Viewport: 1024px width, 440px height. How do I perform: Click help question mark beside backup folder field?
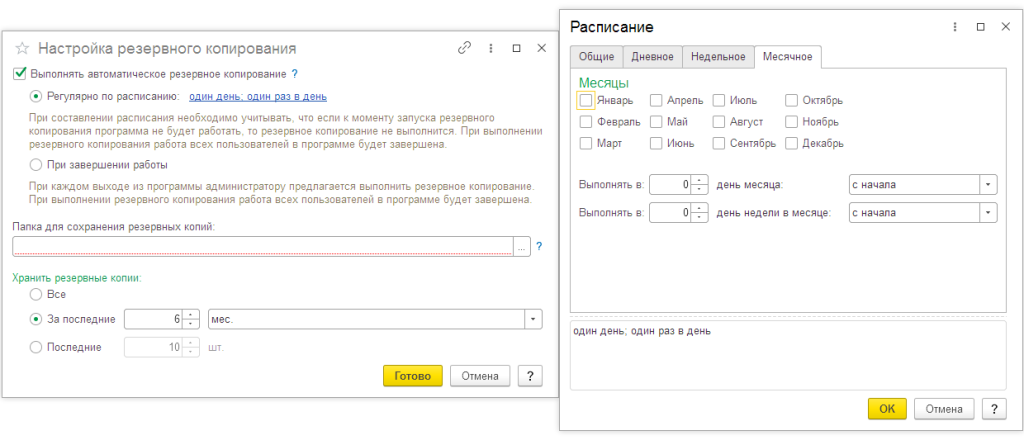click(x=539, y=246)
